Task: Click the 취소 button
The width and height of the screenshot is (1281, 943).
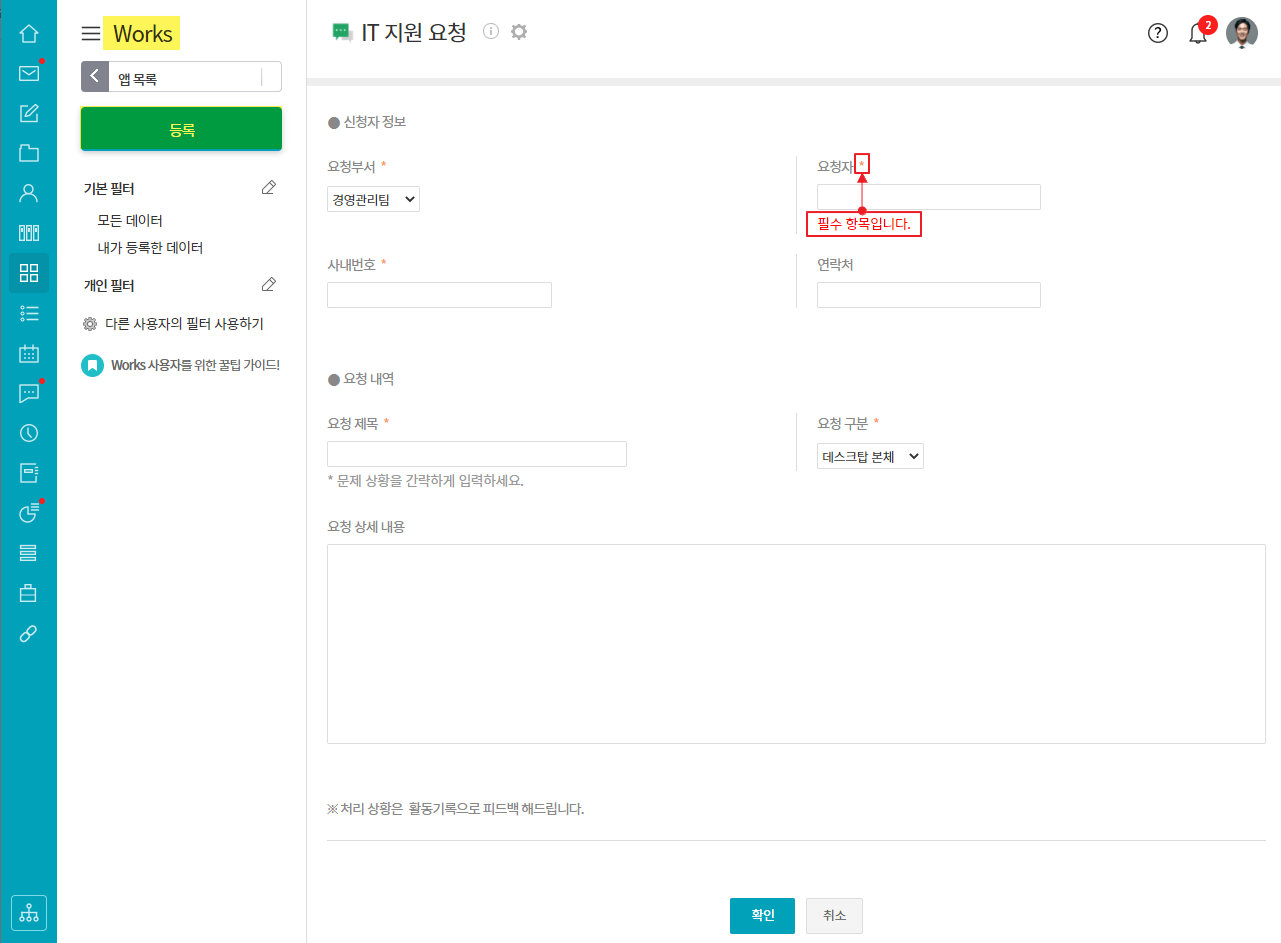Action: click(x=834, y=915)
